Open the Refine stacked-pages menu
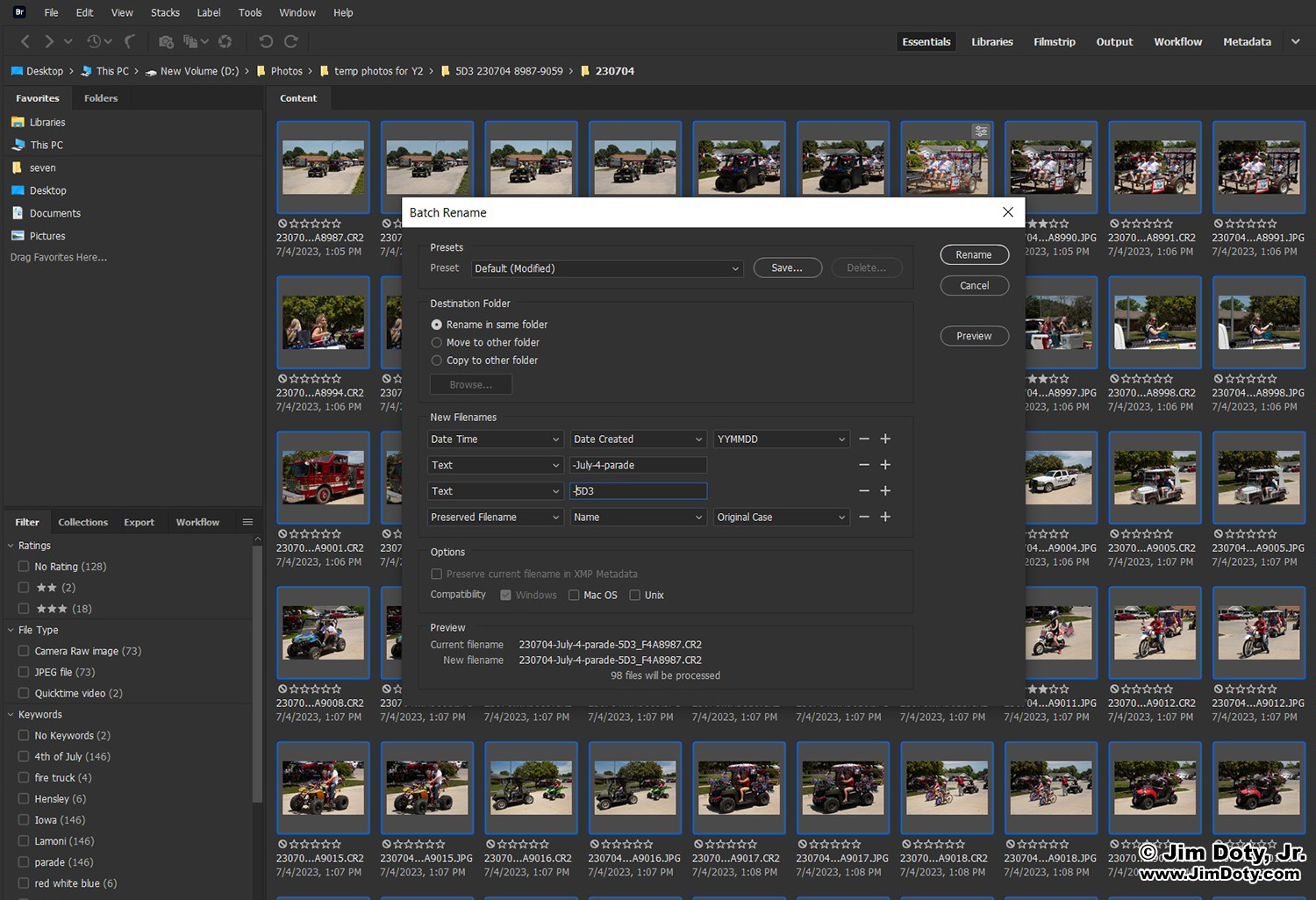This screenshot has height=900, width=1316. click(195, 41)
